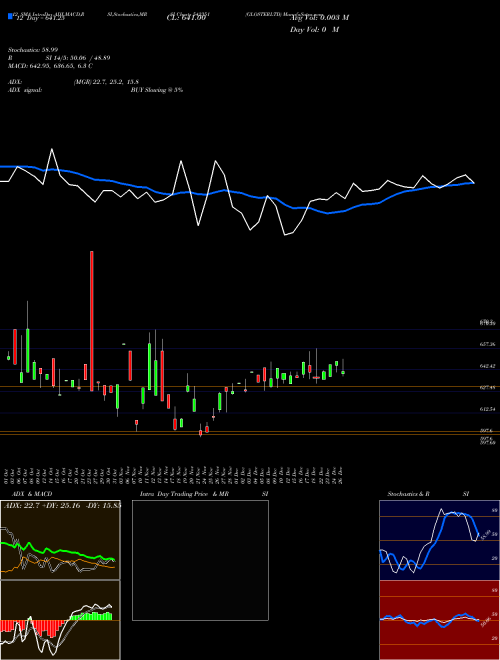Image resolution: width=500 pixels, height=660 pixels.
Task: Click the 657.36 price axis label
Action: pyautogui.click(x=487, y=344)
